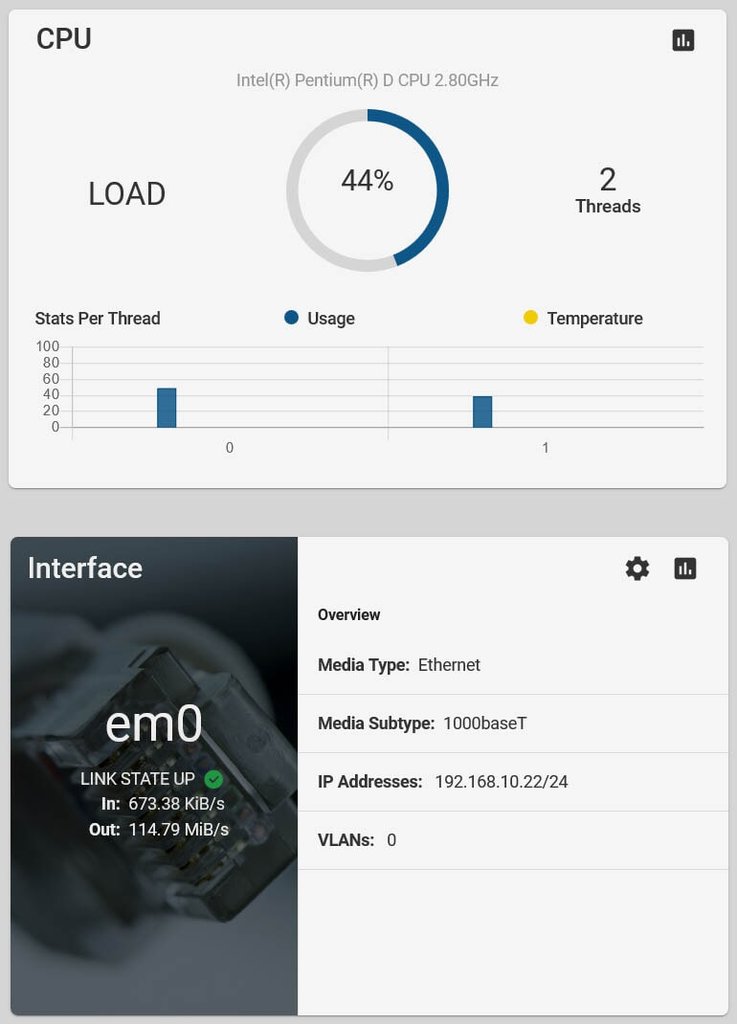
Task: Click the 44% CPU load gauge
Action: coord(367,190)
